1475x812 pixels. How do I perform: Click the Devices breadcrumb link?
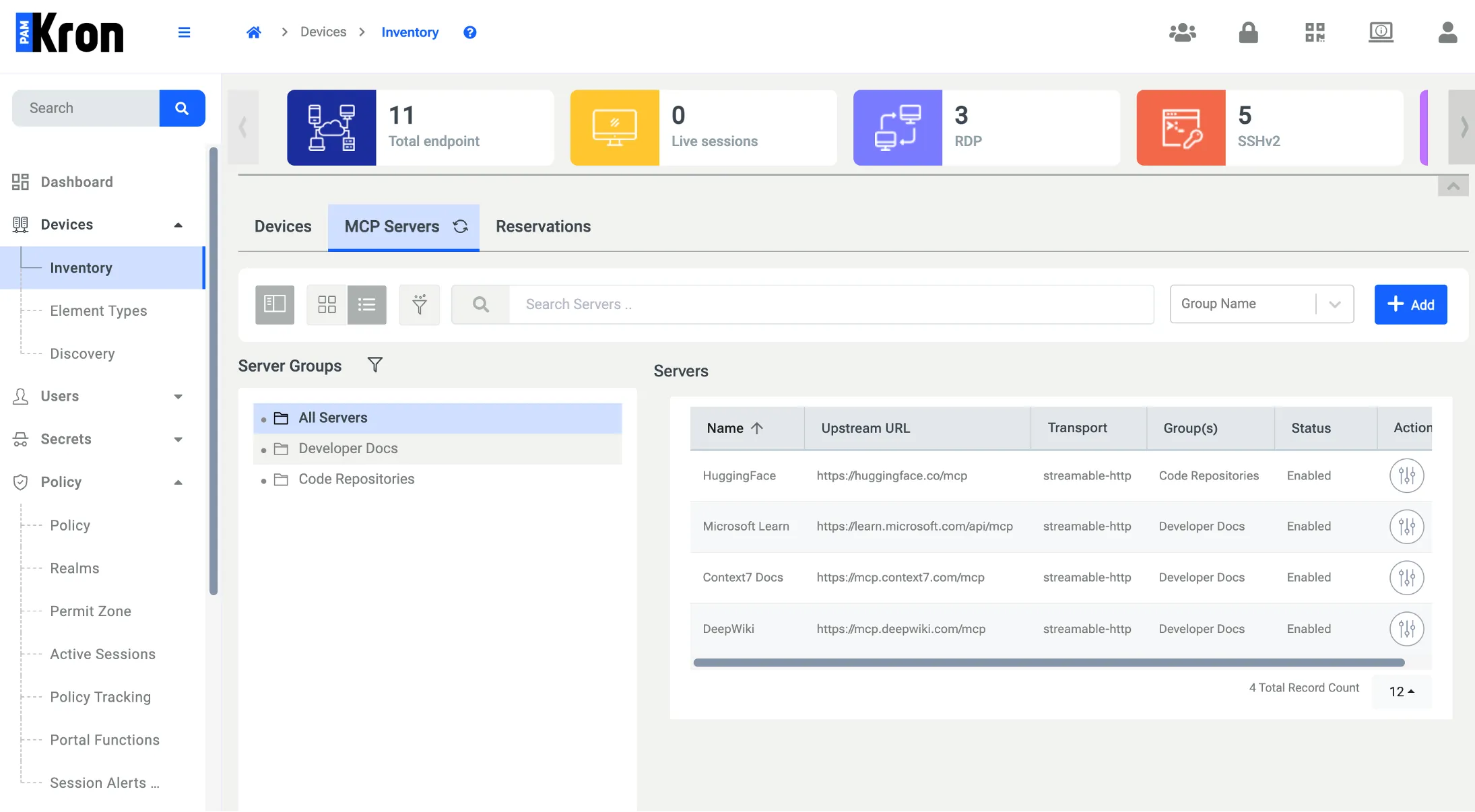(x=323, y=32)
